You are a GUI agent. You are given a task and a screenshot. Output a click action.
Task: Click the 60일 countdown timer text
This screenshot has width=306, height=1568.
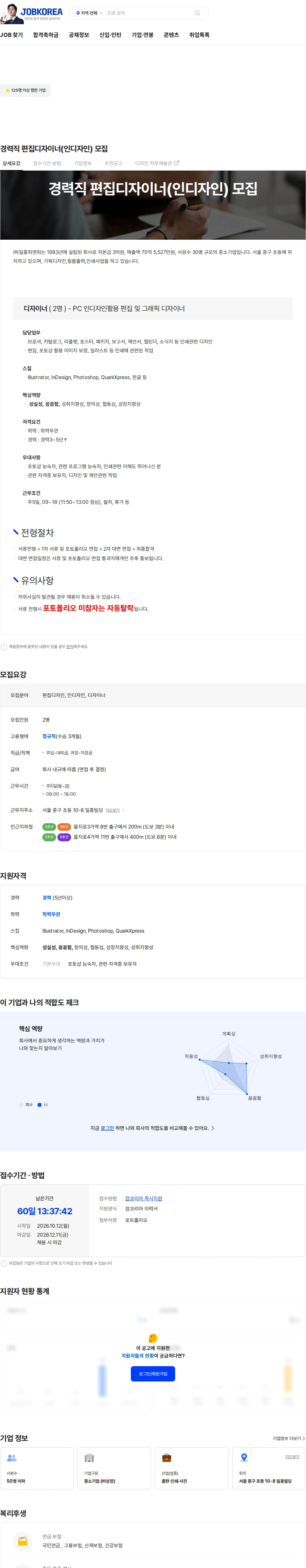[x=45, y=1211]
